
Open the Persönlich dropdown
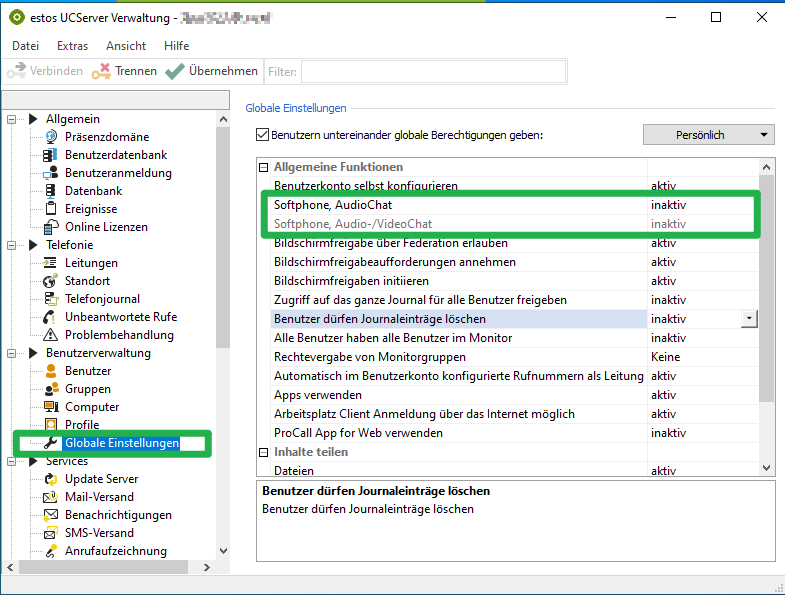point(708,135)
